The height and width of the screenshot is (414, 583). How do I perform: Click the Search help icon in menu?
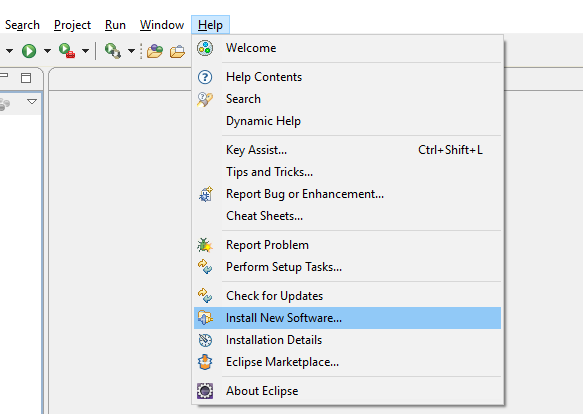(x=205, y=99)
